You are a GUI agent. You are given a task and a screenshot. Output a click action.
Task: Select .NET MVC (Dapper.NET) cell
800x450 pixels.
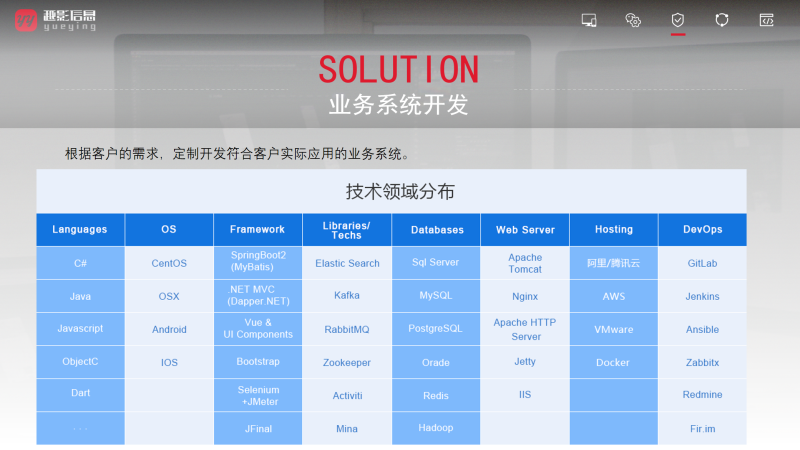tap(258, 296)
